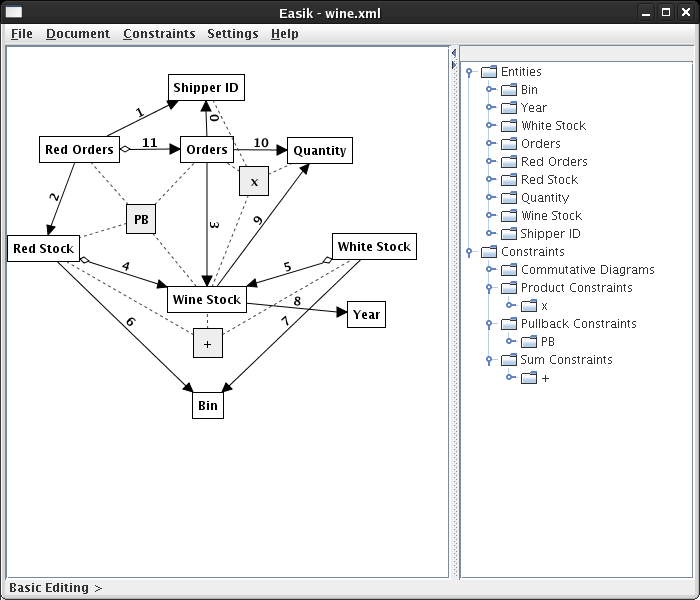Collapse the Sum Constraints tree node
Screen dimensions: 700x600
[490, 360]
